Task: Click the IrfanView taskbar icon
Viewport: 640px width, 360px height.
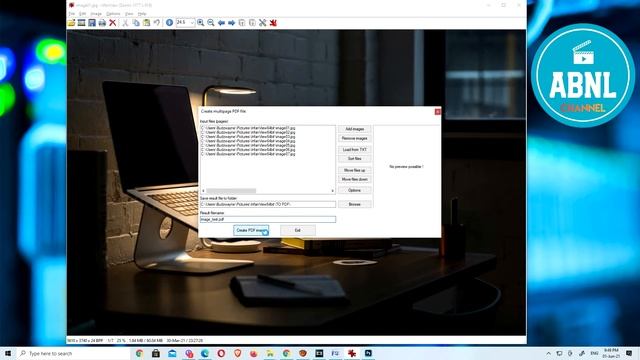Action: (x=352, y=353)
